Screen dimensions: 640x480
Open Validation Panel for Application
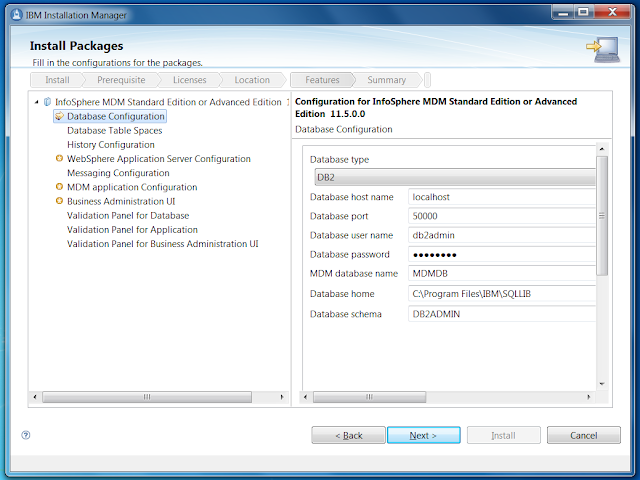(x=132, y=229)
